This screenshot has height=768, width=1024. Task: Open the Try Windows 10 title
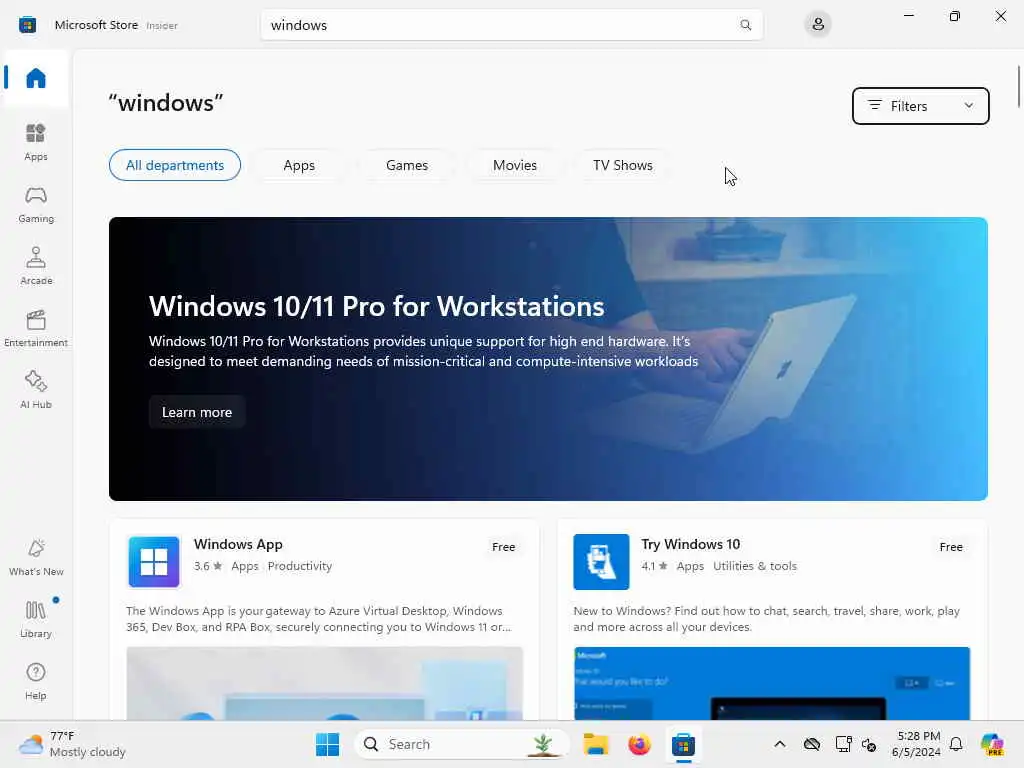tap(690, 544)
